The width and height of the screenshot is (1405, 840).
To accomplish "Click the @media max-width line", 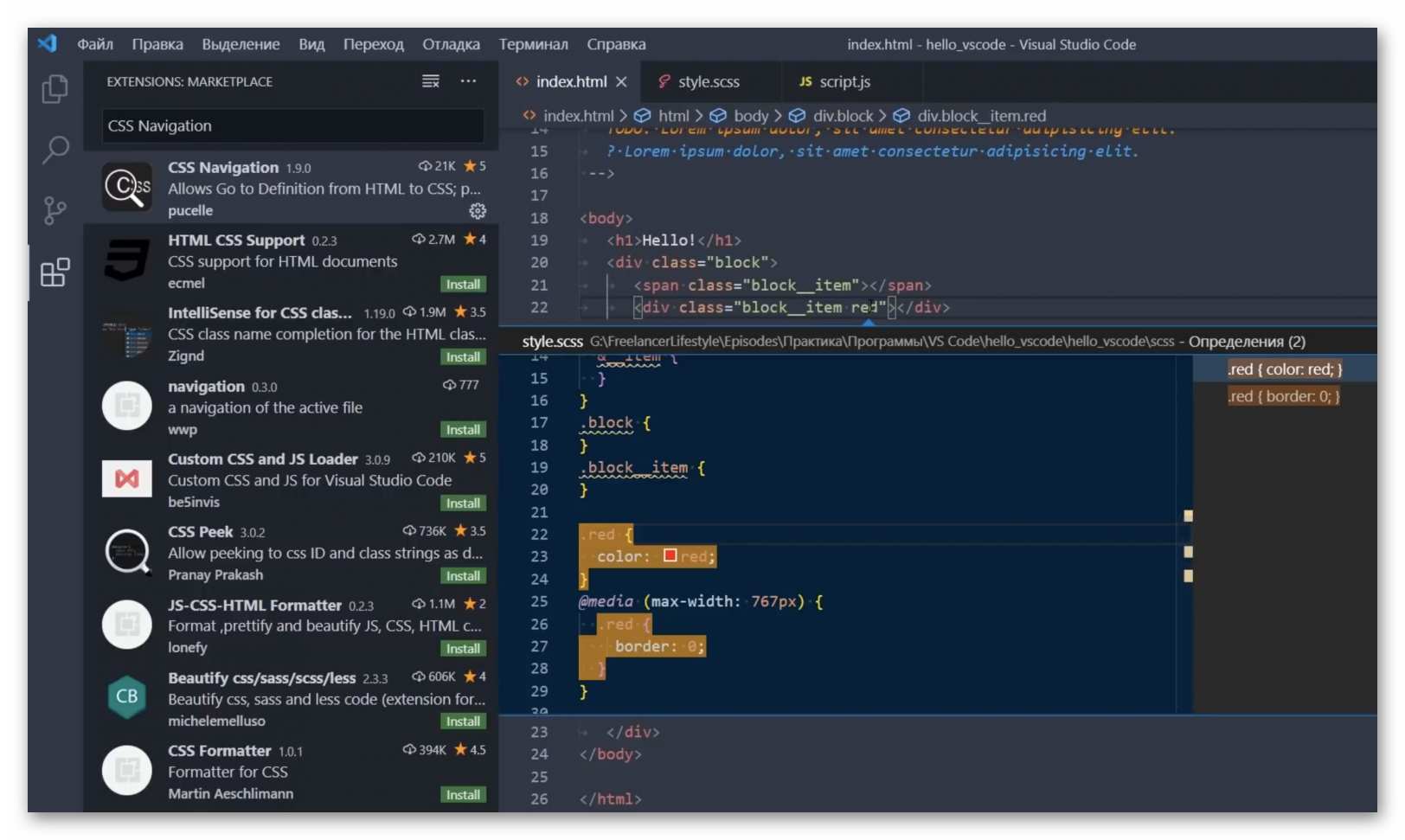I will coord(701,601).
